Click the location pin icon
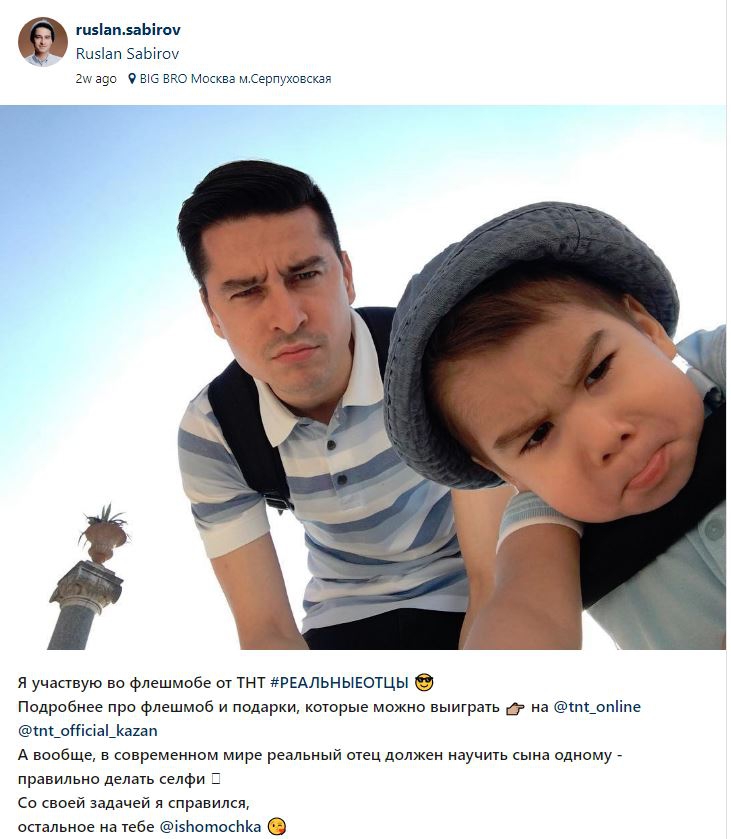731x839 pixels. (x=132, y=79)
